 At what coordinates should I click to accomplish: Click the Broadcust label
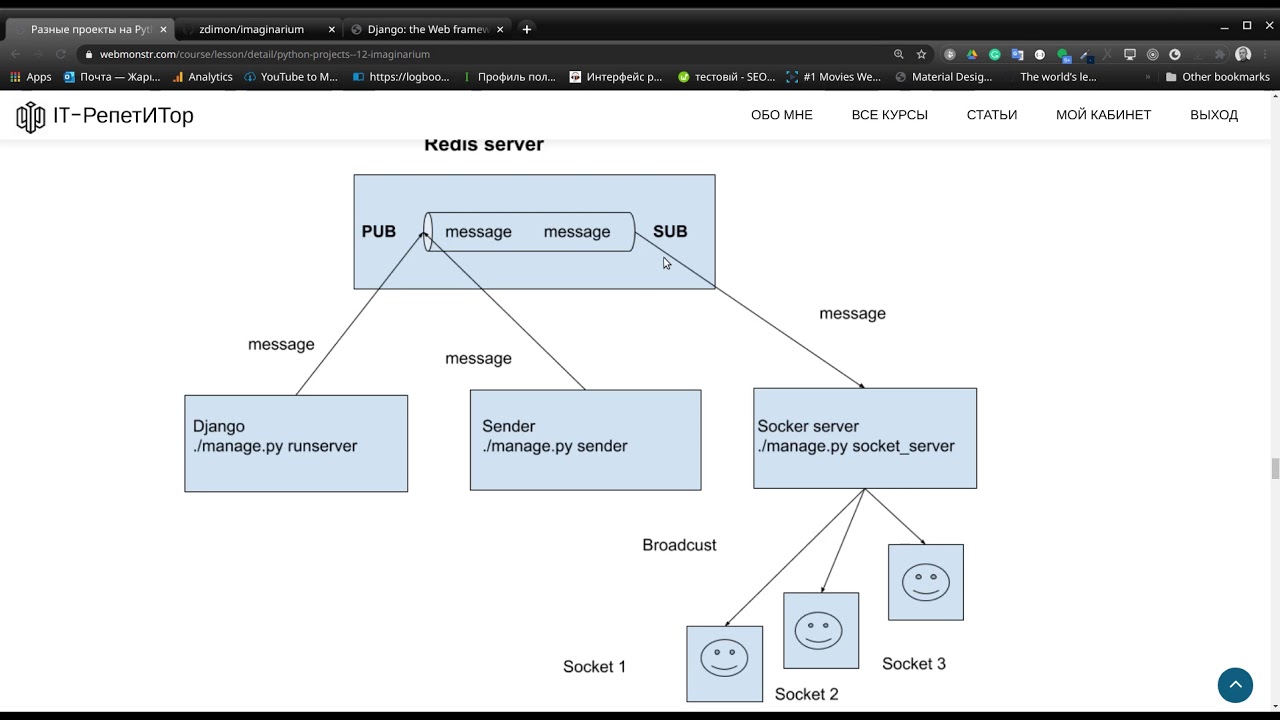[680, 545]
